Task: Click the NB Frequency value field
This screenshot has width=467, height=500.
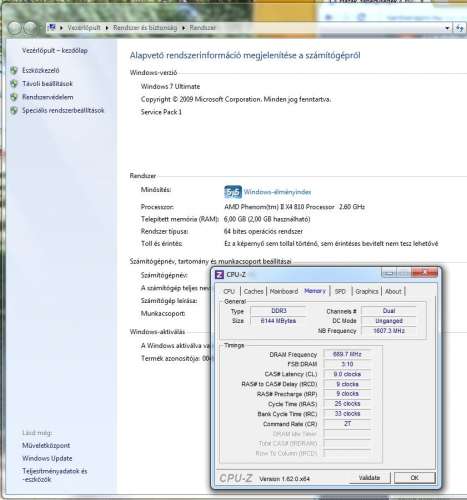Action: (x=389, y=331)
